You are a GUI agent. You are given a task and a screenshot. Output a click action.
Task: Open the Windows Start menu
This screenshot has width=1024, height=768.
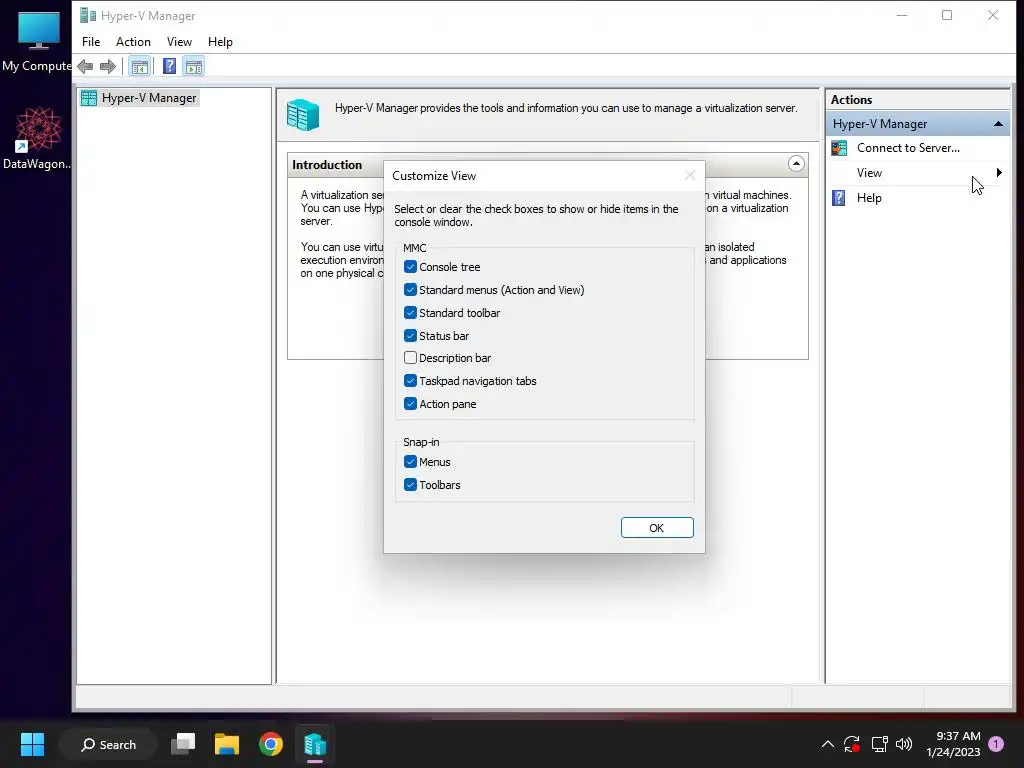(32, 744)
